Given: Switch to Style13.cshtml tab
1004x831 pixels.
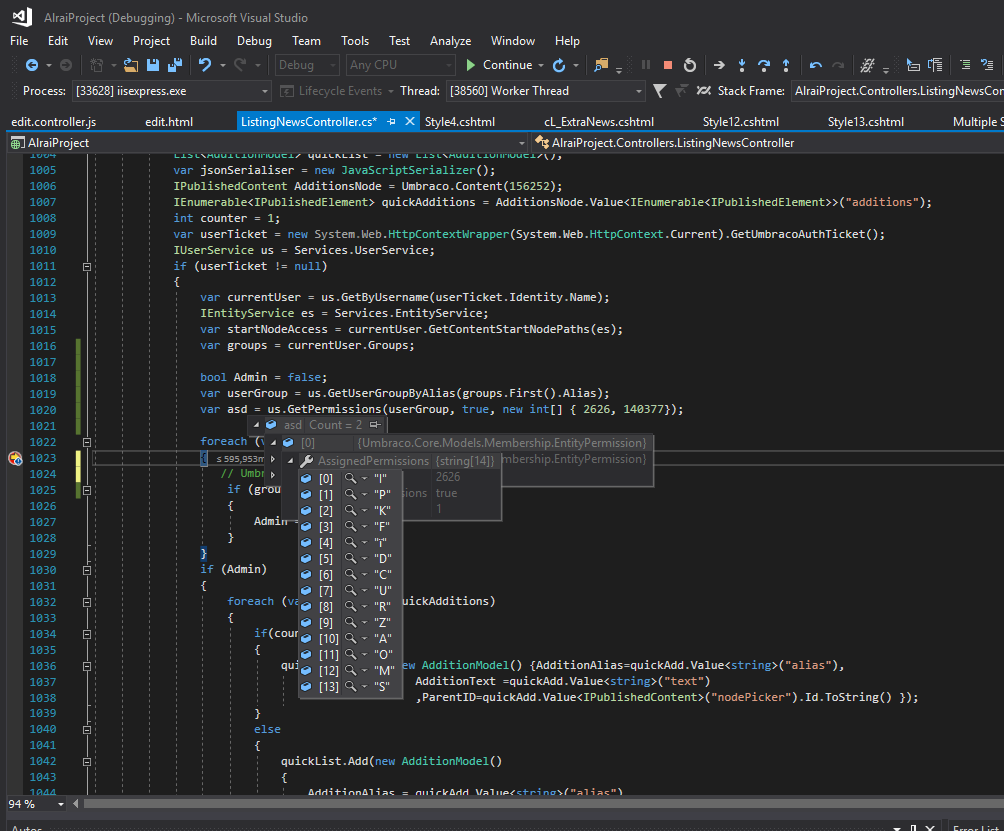Looking at the screenshot, I should (x=866, y=122).
